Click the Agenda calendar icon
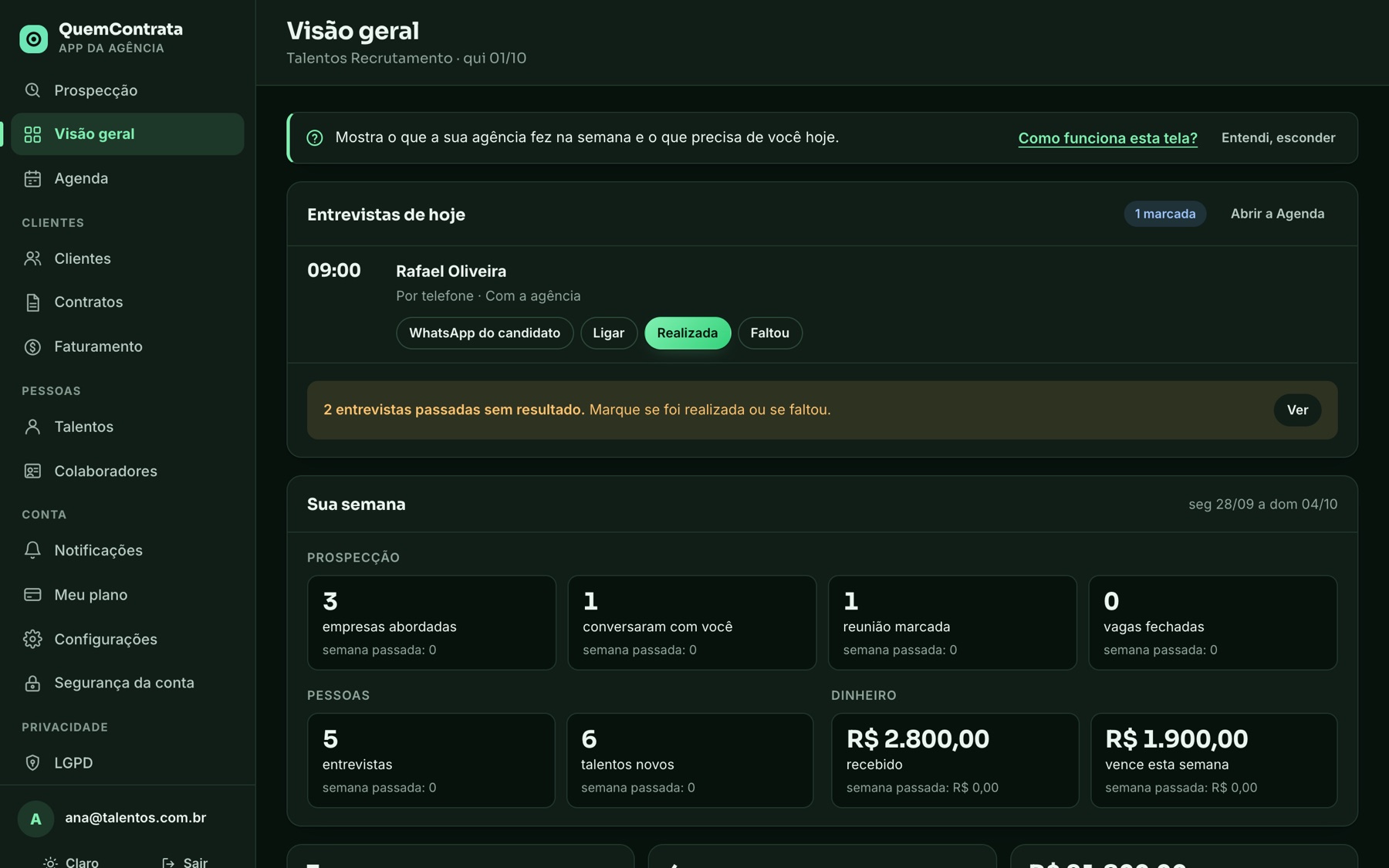The width and height of the screenshot is (1389, 868). [32, 179]
